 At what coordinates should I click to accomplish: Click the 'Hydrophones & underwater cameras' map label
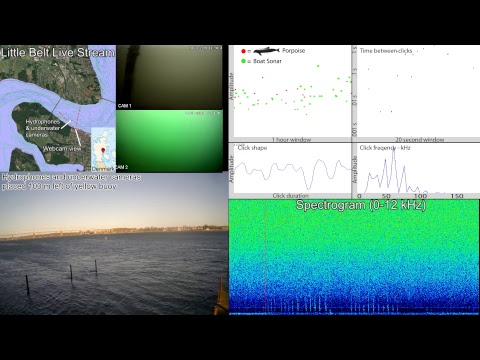tap(43, 128)
